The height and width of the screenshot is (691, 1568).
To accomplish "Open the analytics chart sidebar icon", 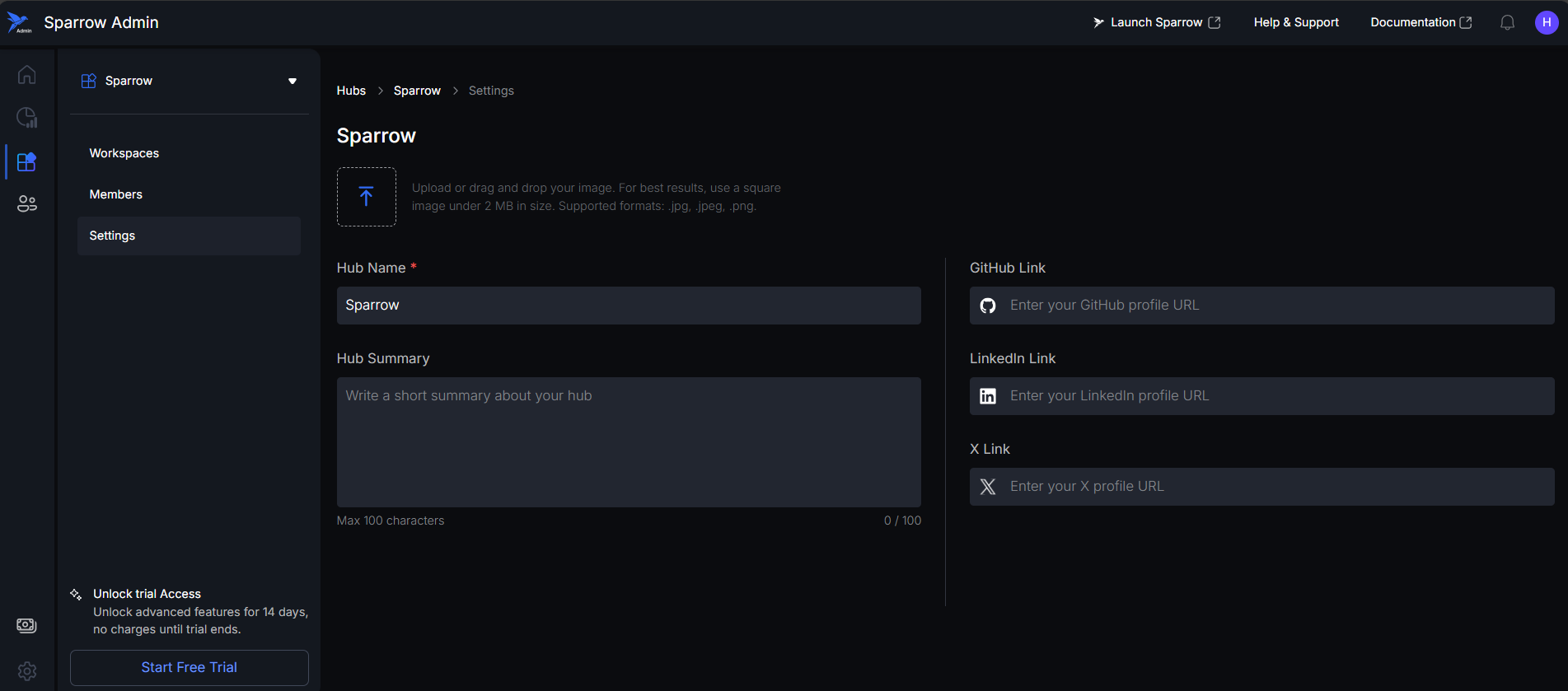I will point(26,118).
